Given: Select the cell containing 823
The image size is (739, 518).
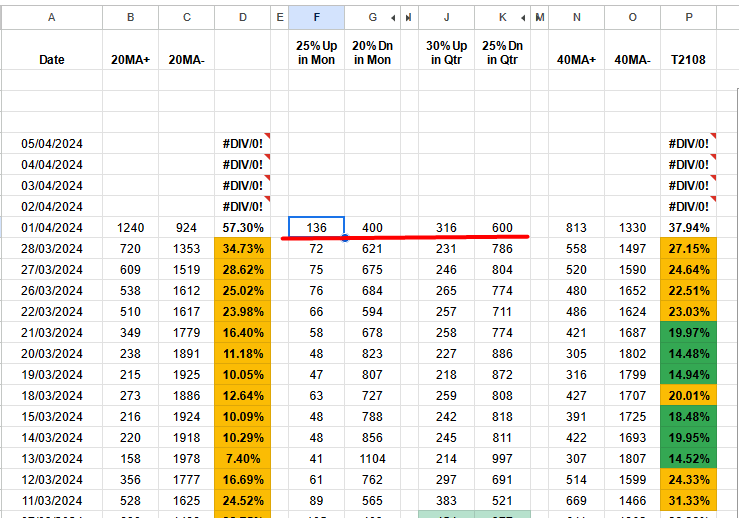Looking at the screenshot, I should [372, 354].
